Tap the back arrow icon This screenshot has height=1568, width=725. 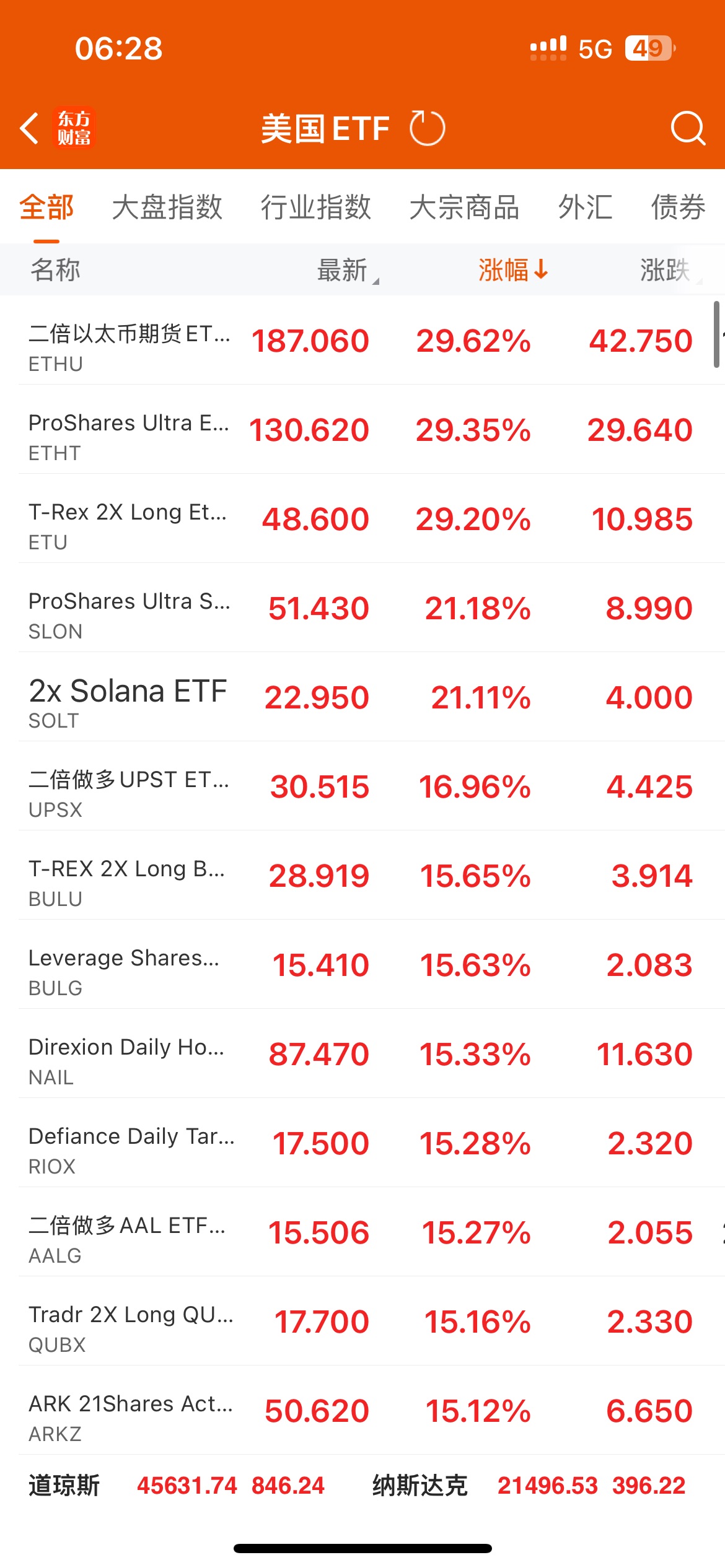(29, 128)
